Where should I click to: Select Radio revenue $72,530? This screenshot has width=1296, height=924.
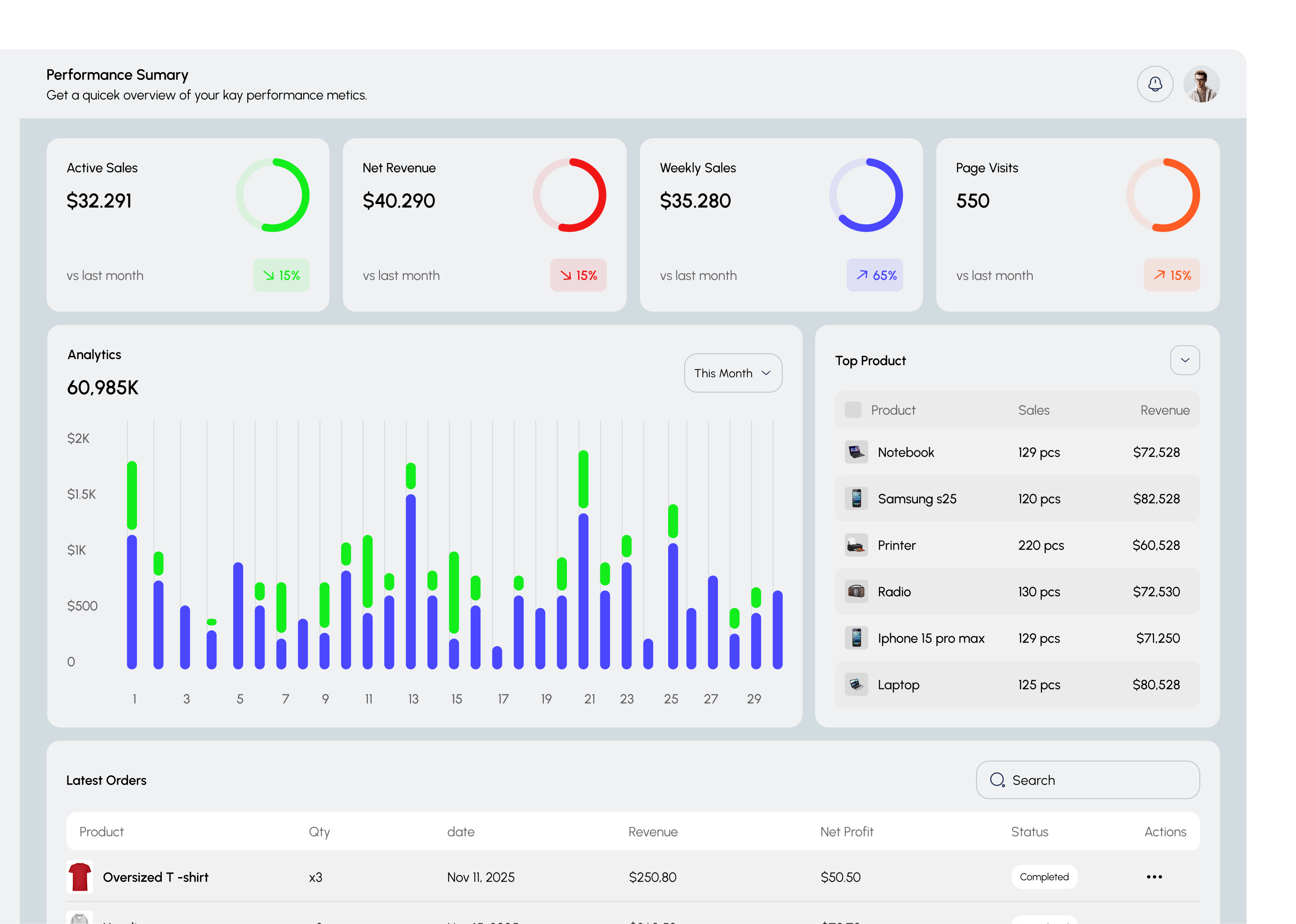[x=1156, y=592]
